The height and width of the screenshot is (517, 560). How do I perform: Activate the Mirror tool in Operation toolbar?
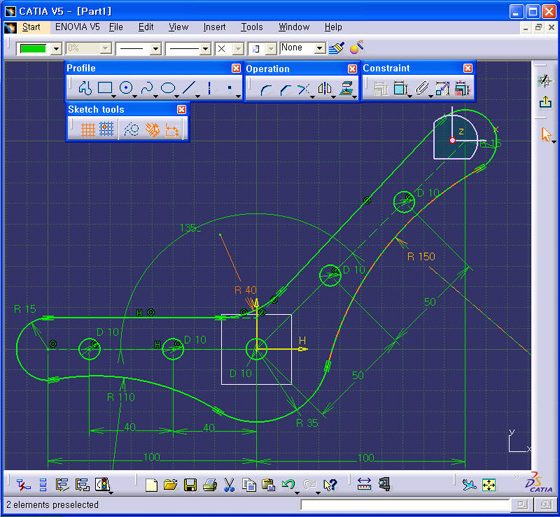[325, 89]
